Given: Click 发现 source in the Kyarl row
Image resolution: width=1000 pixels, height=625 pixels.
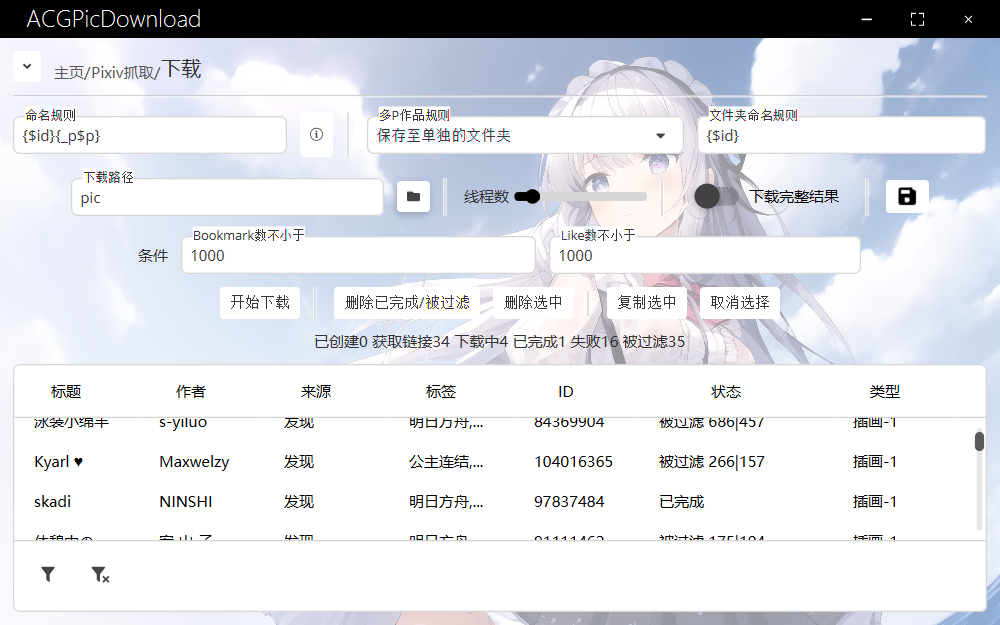Looking at the screenshot, I should click(298, 462).
